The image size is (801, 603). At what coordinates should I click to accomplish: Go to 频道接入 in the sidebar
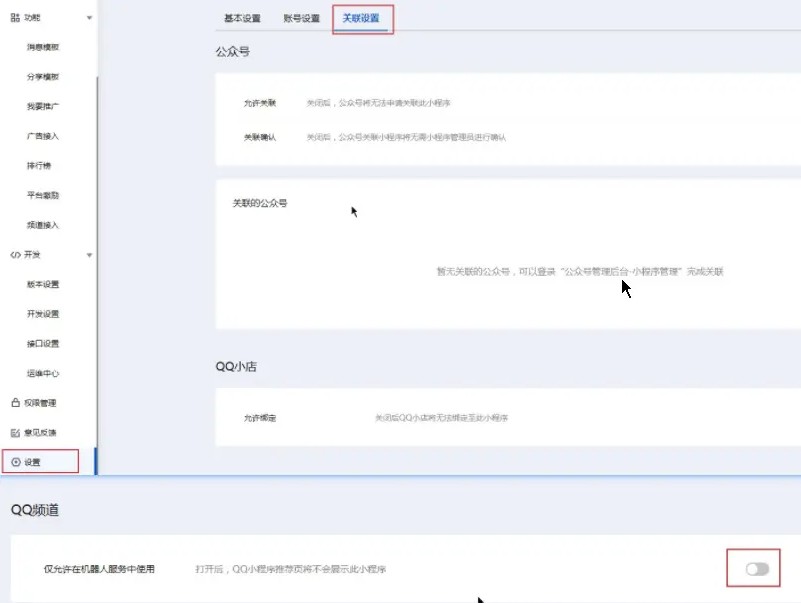[x=43, y=225]
